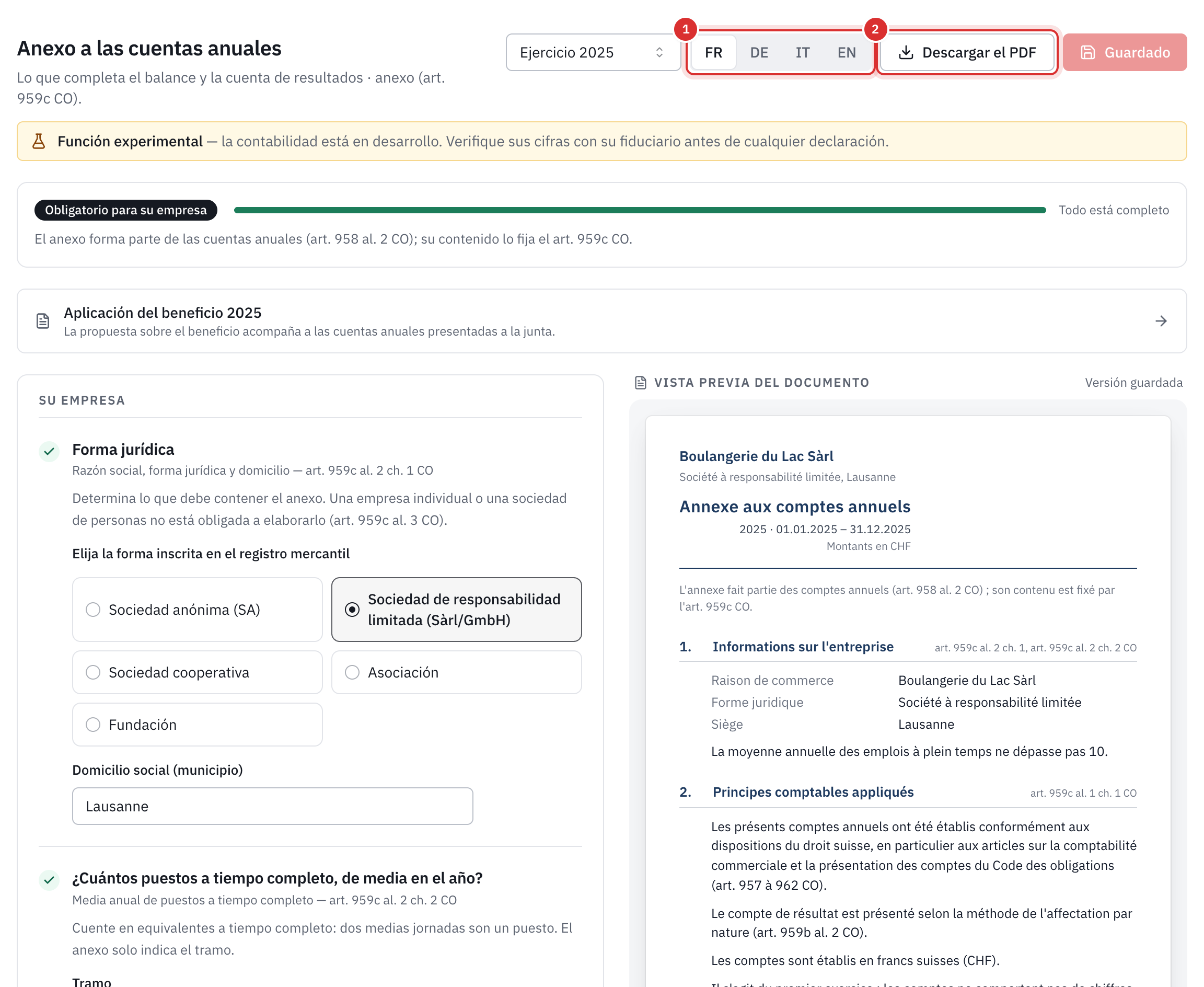The width and height of the screenshot is (1204, 987).
Task: Click the Siège row label in preview
Action: [727, 725]
